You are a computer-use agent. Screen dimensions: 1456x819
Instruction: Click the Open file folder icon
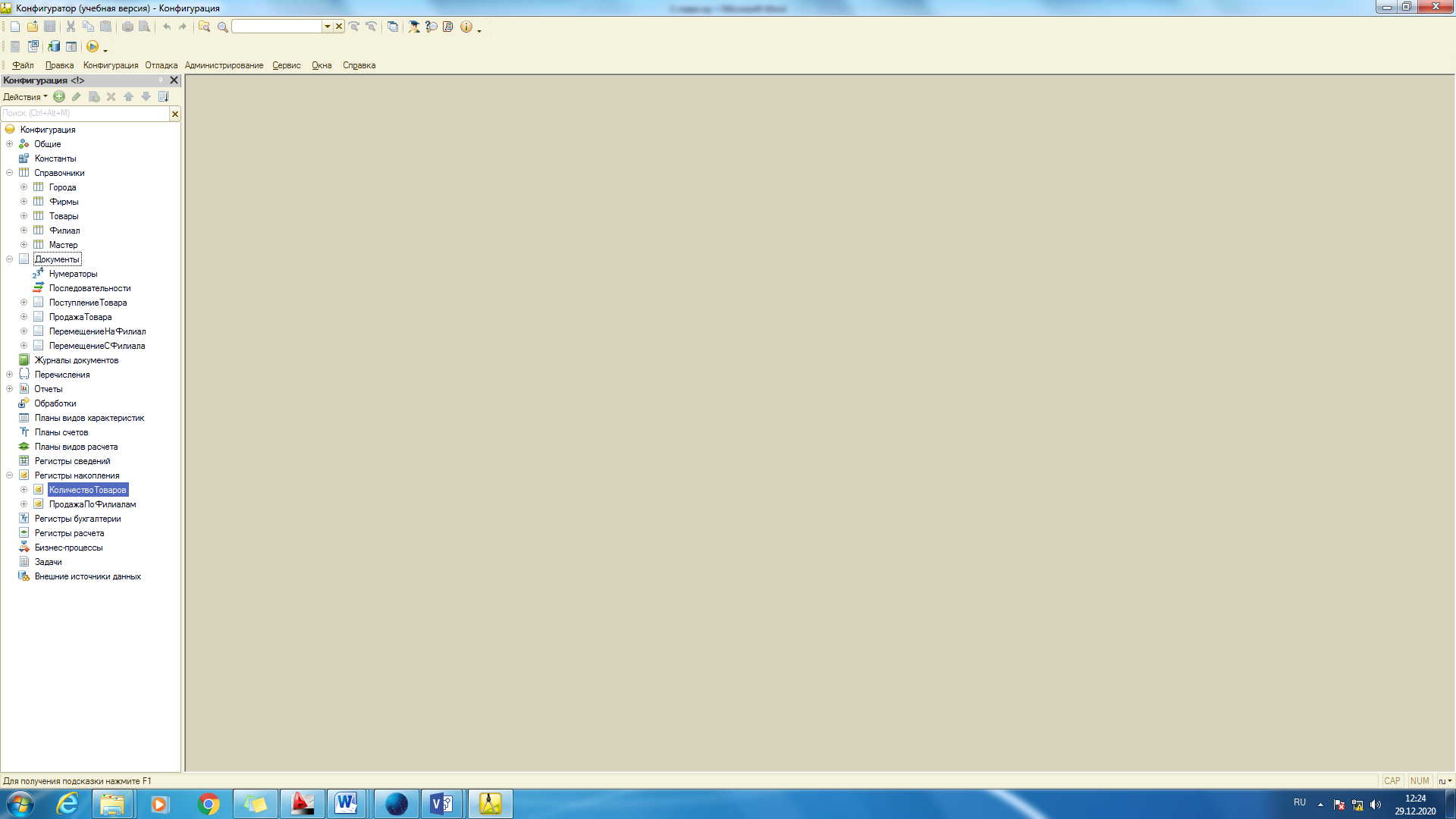click(x=33, y=27)
